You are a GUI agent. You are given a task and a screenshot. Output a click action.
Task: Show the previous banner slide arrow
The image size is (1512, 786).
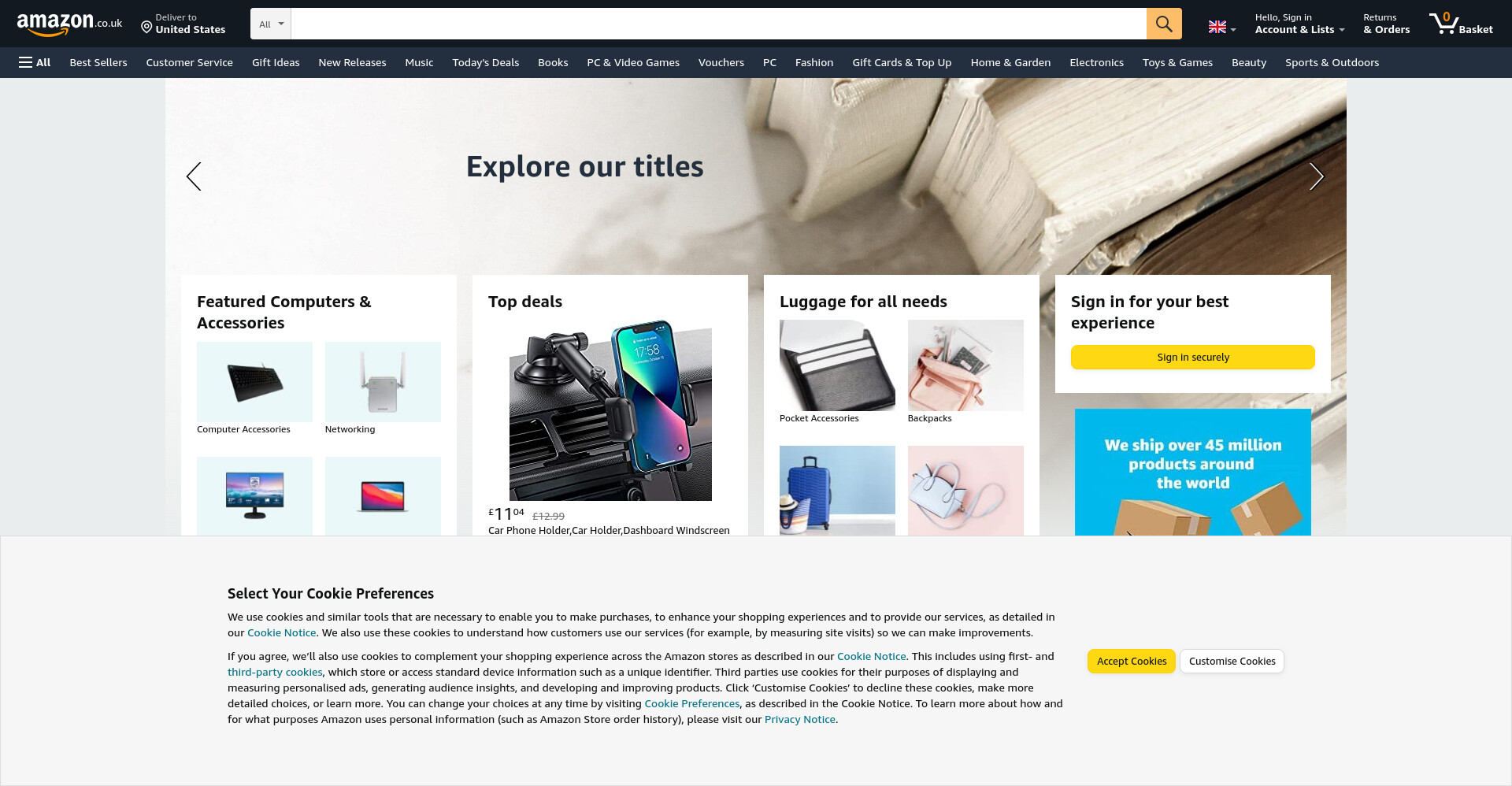[x=194, y=176]
